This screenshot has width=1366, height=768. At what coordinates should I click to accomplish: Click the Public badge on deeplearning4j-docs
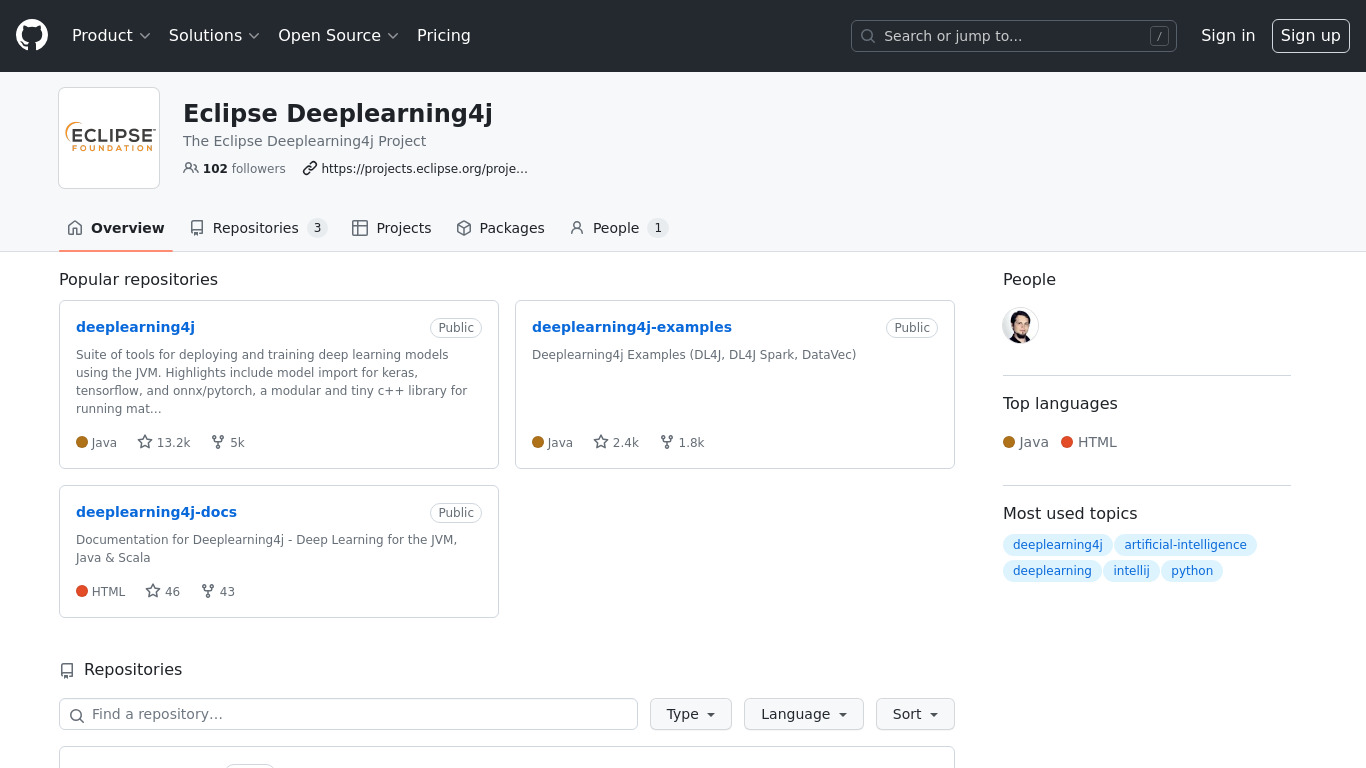(x=456, y=513)
